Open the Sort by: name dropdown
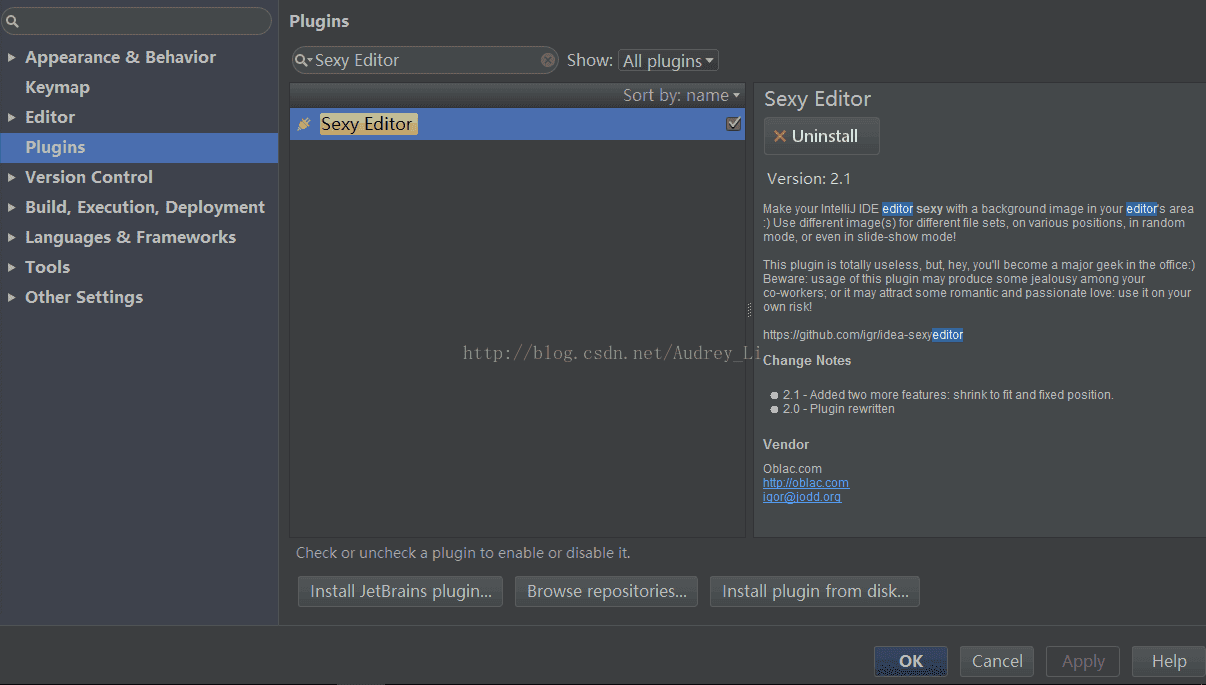 681,95
